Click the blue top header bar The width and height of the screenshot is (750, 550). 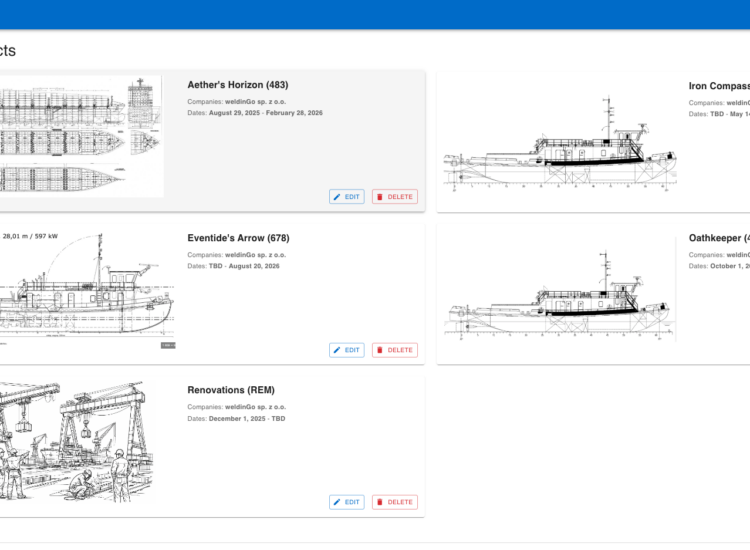click(x=375, y=14)
